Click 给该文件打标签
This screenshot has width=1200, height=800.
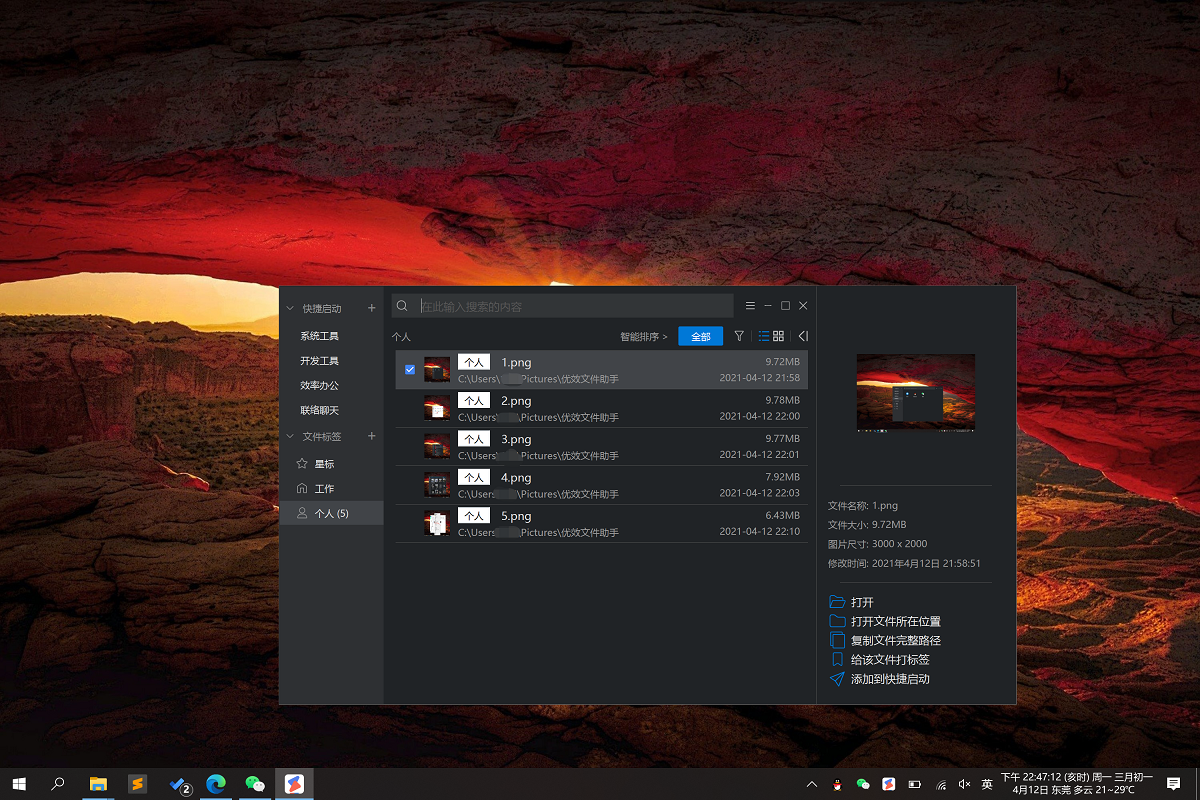pos(890,659)
